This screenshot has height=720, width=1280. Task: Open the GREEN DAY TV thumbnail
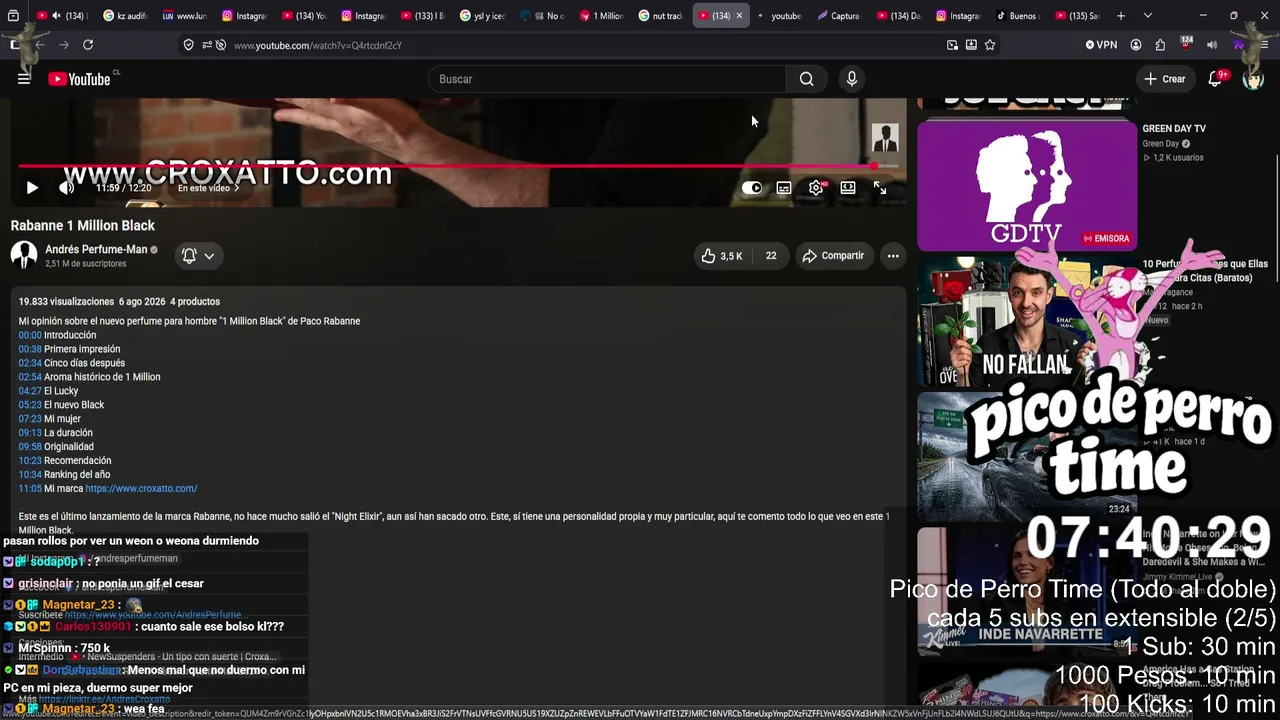coord(1027,186)
